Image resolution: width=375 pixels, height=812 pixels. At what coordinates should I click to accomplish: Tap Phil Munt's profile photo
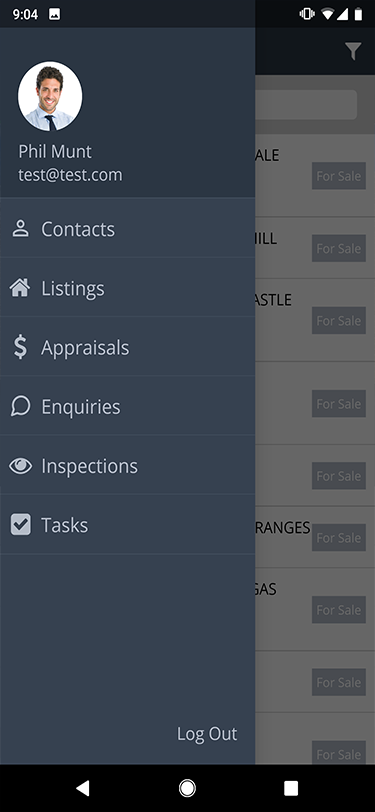click(50, 96)
